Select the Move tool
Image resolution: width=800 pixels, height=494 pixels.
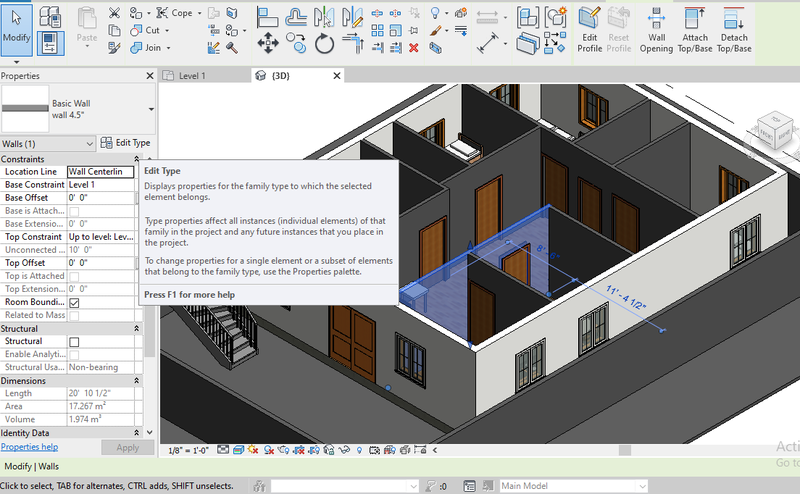(x=268, y=43)
